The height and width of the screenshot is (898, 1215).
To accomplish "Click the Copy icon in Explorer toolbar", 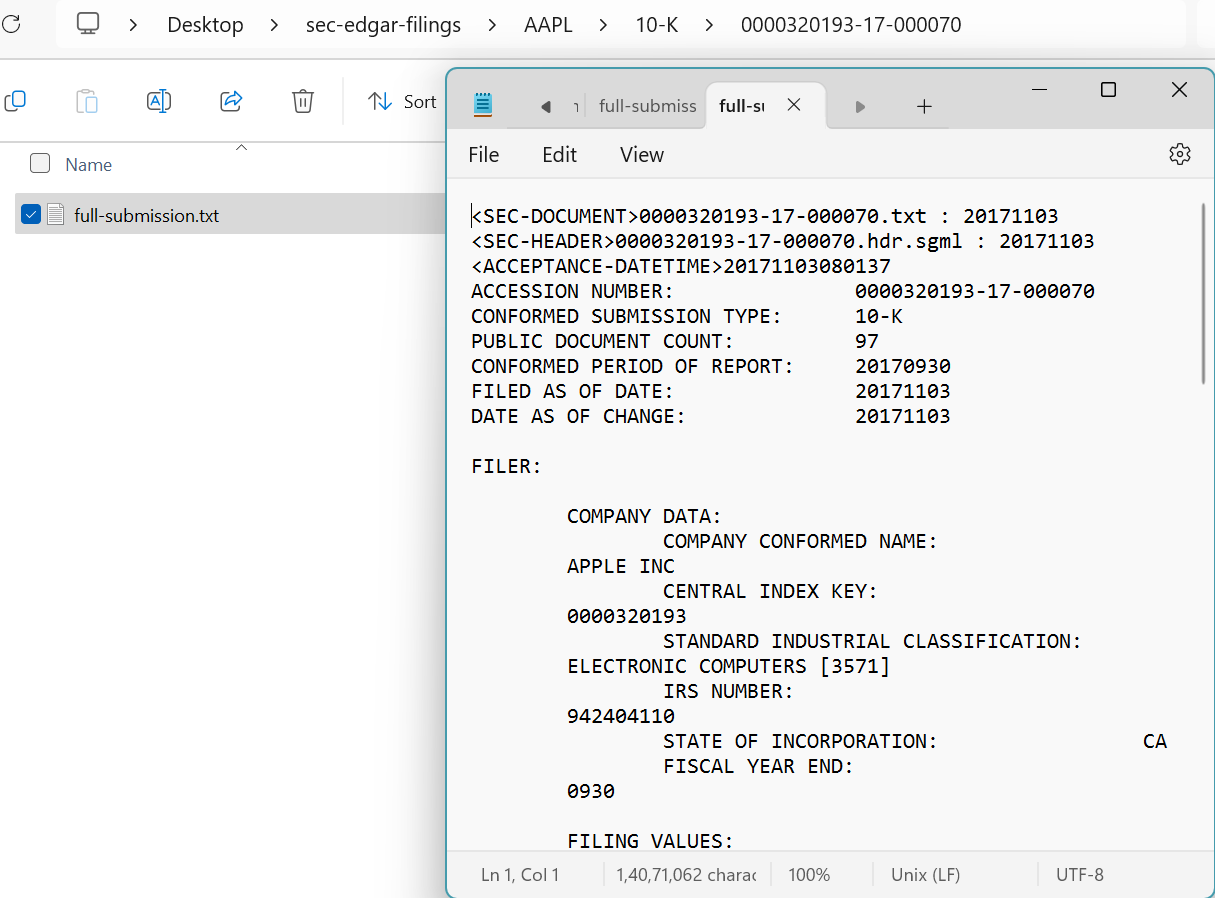I will tap(15, 101).
